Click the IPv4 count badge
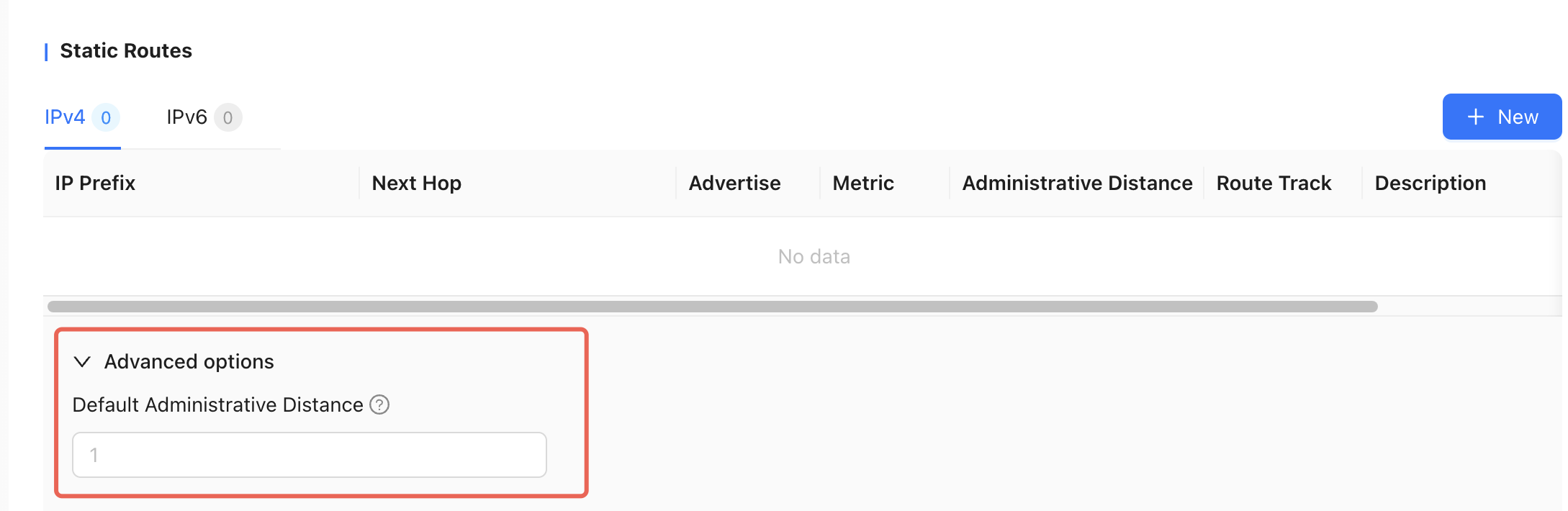This screenshot has width=1568, height=511. [106, 117]
